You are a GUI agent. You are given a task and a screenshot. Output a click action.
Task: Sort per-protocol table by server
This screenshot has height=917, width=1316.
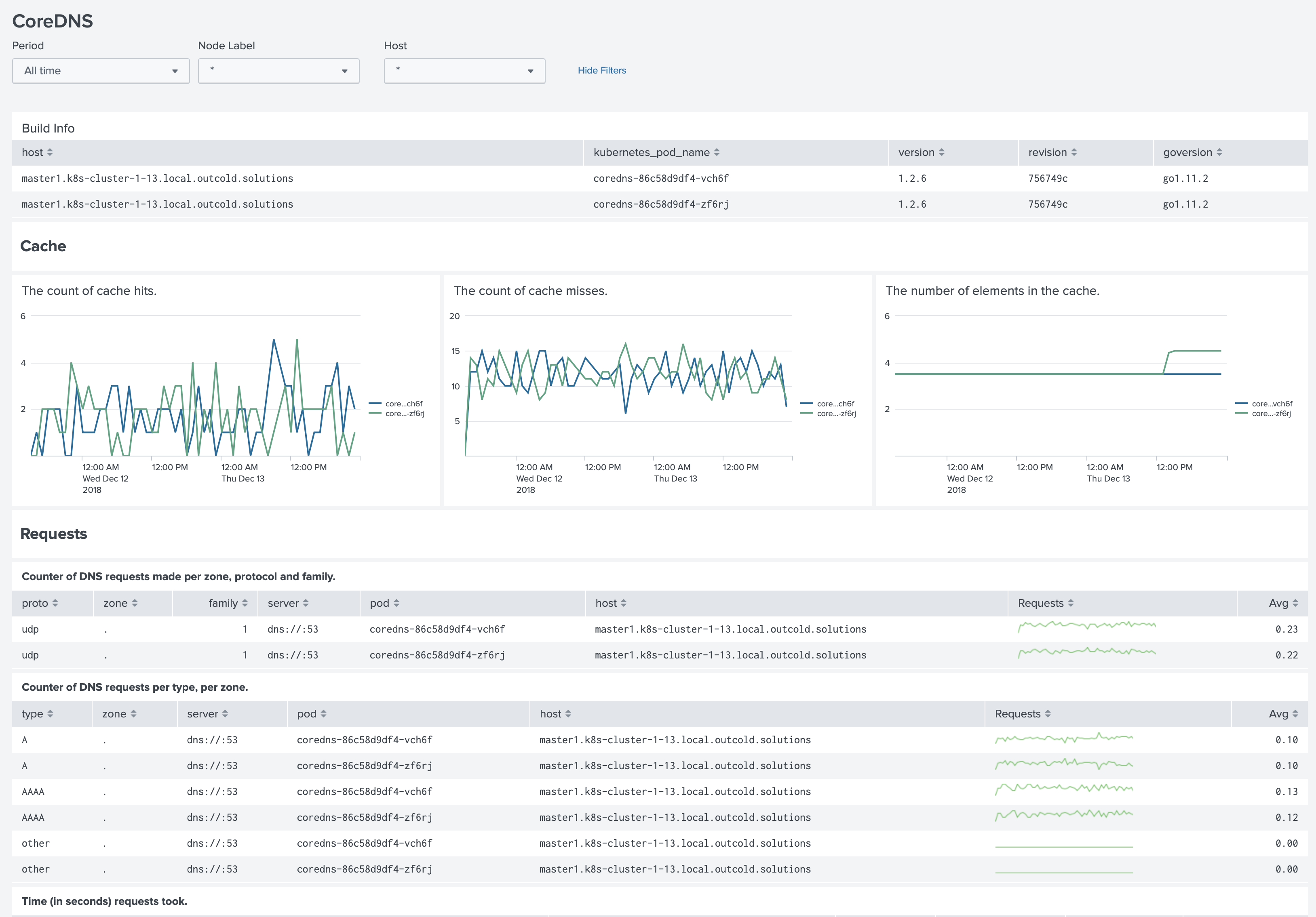(x=288, y=603)
